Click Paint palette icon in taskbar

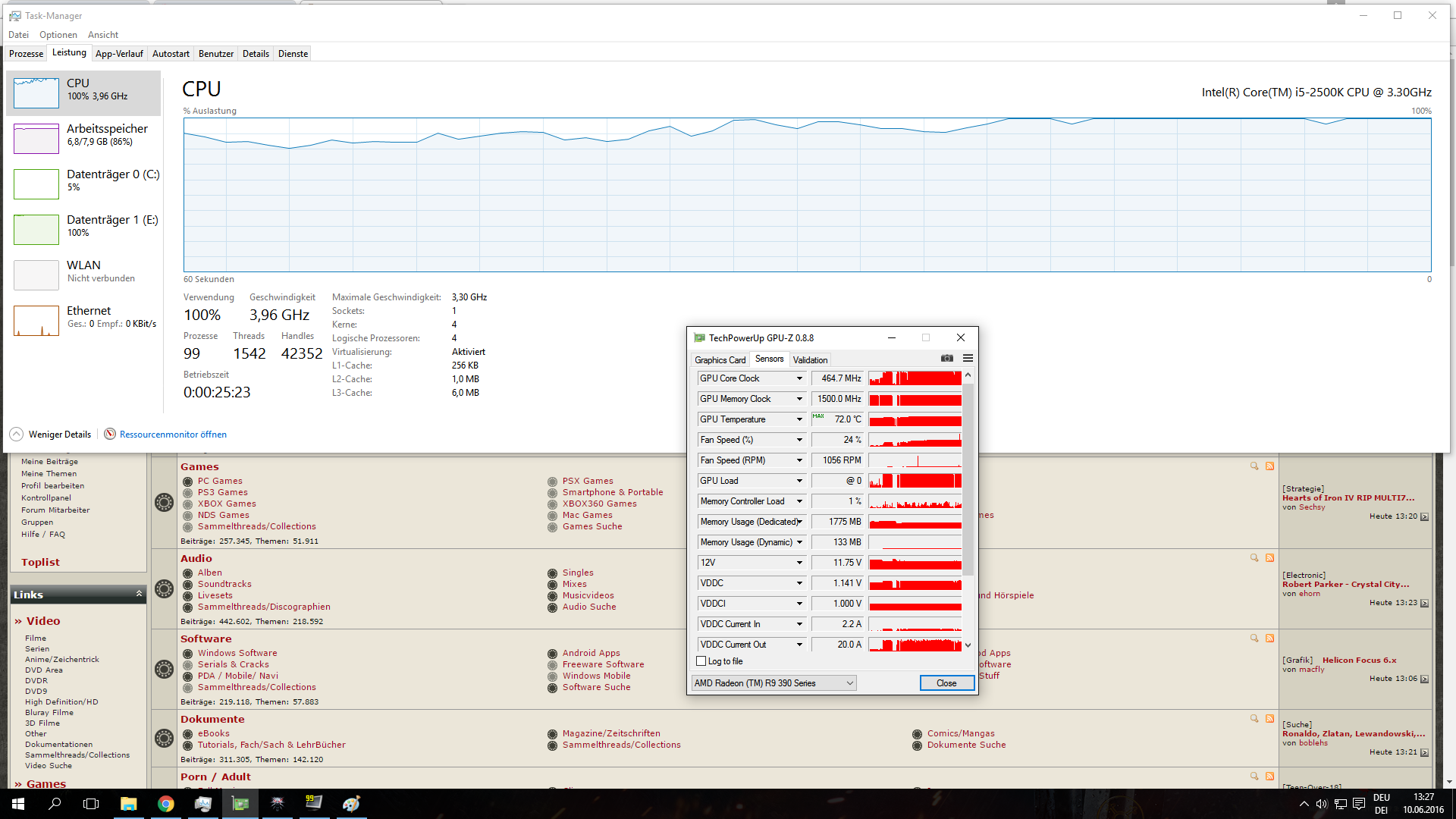click(x=352, y=804)
